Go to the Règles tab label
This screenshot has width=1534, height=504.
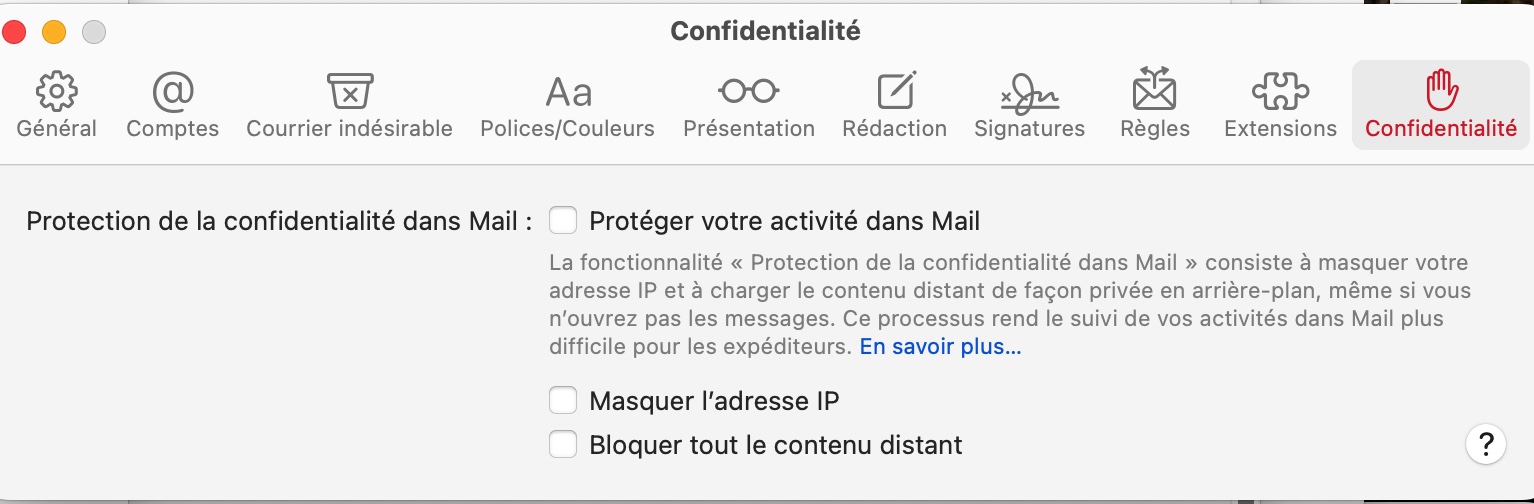point(1155,129)
